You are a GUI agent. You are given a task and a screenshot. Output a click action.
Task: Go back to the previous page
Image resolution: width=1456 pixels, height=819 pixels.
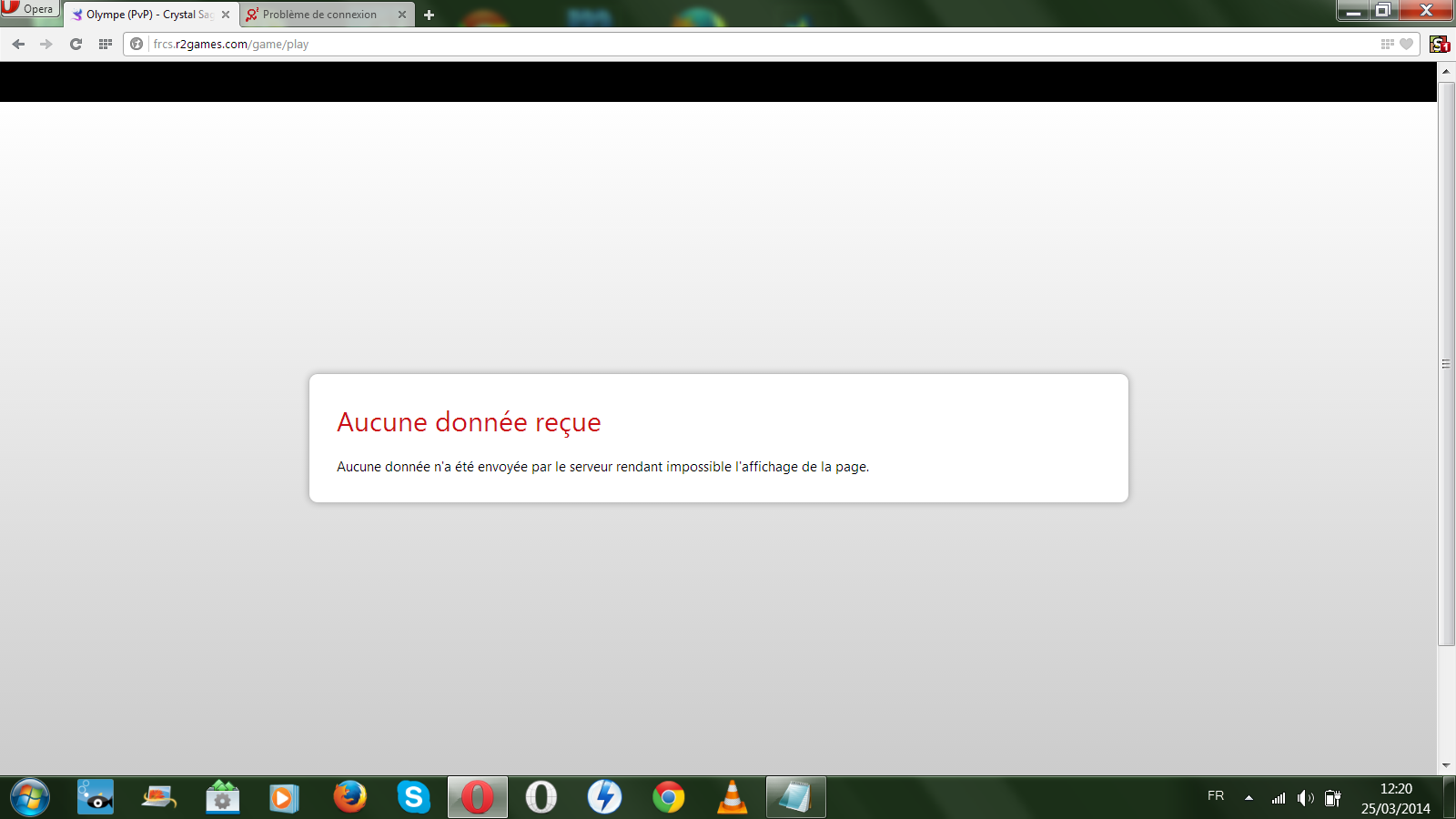pos(18,44)
